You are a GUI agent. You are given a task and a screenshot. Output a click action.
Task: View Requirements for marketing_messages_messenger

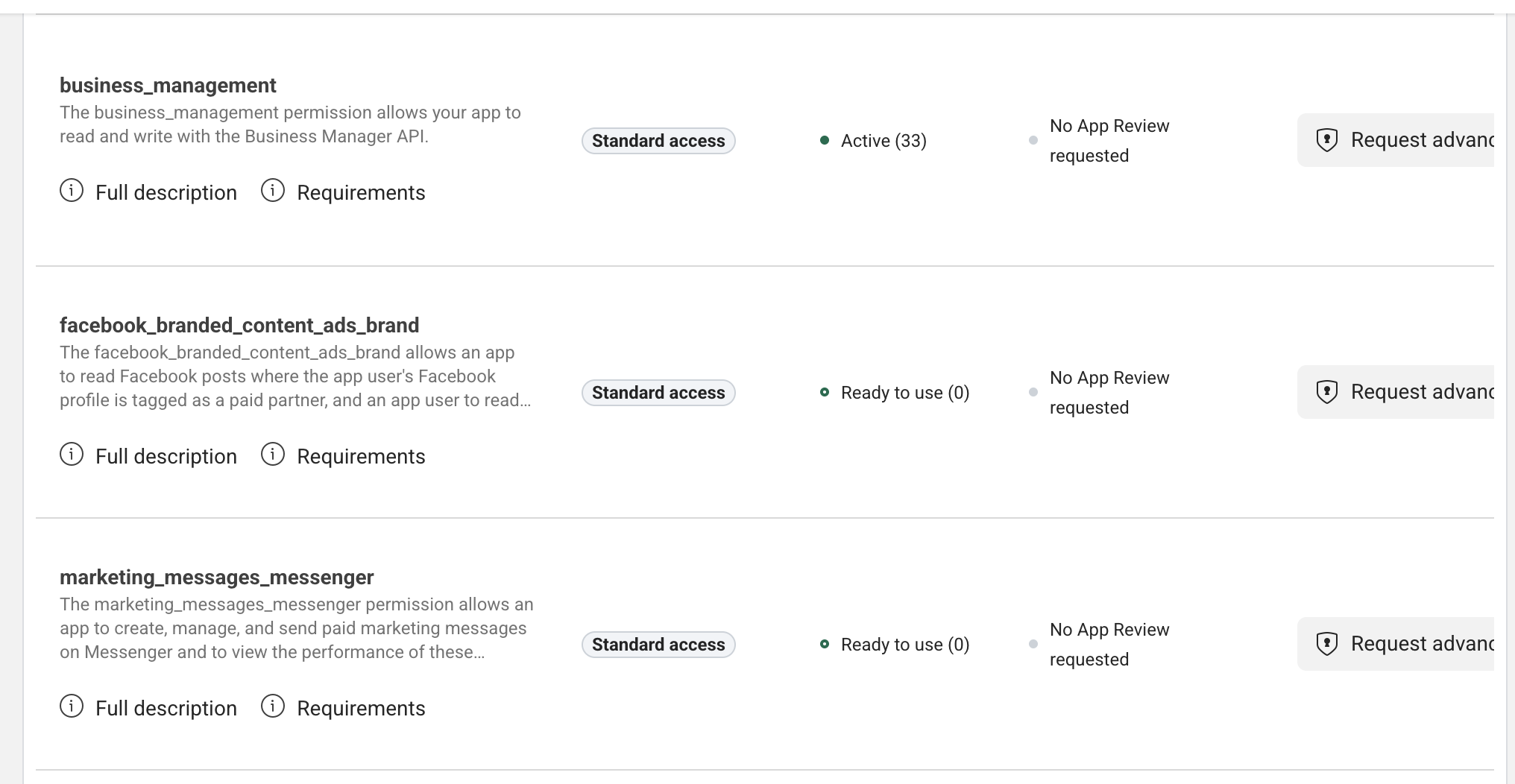pyautogui.click(x=361, y=709)
